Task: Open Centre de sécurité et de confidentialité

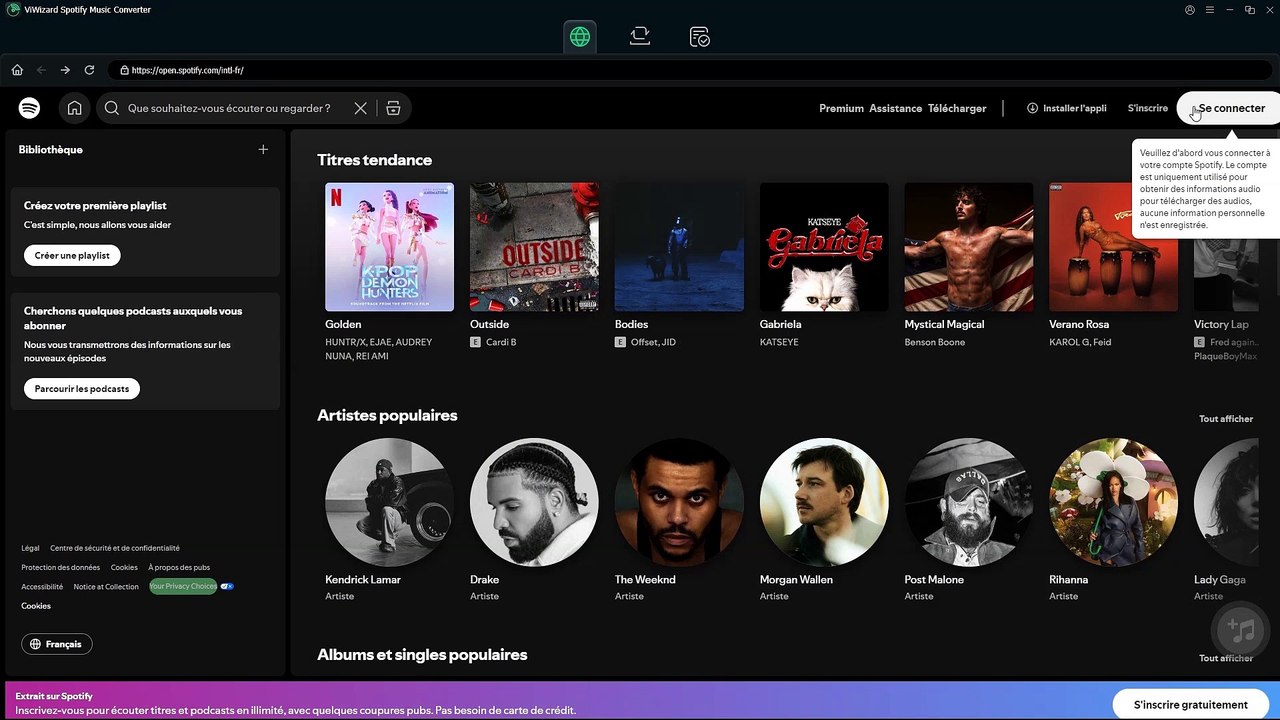Action: [115, 548]
